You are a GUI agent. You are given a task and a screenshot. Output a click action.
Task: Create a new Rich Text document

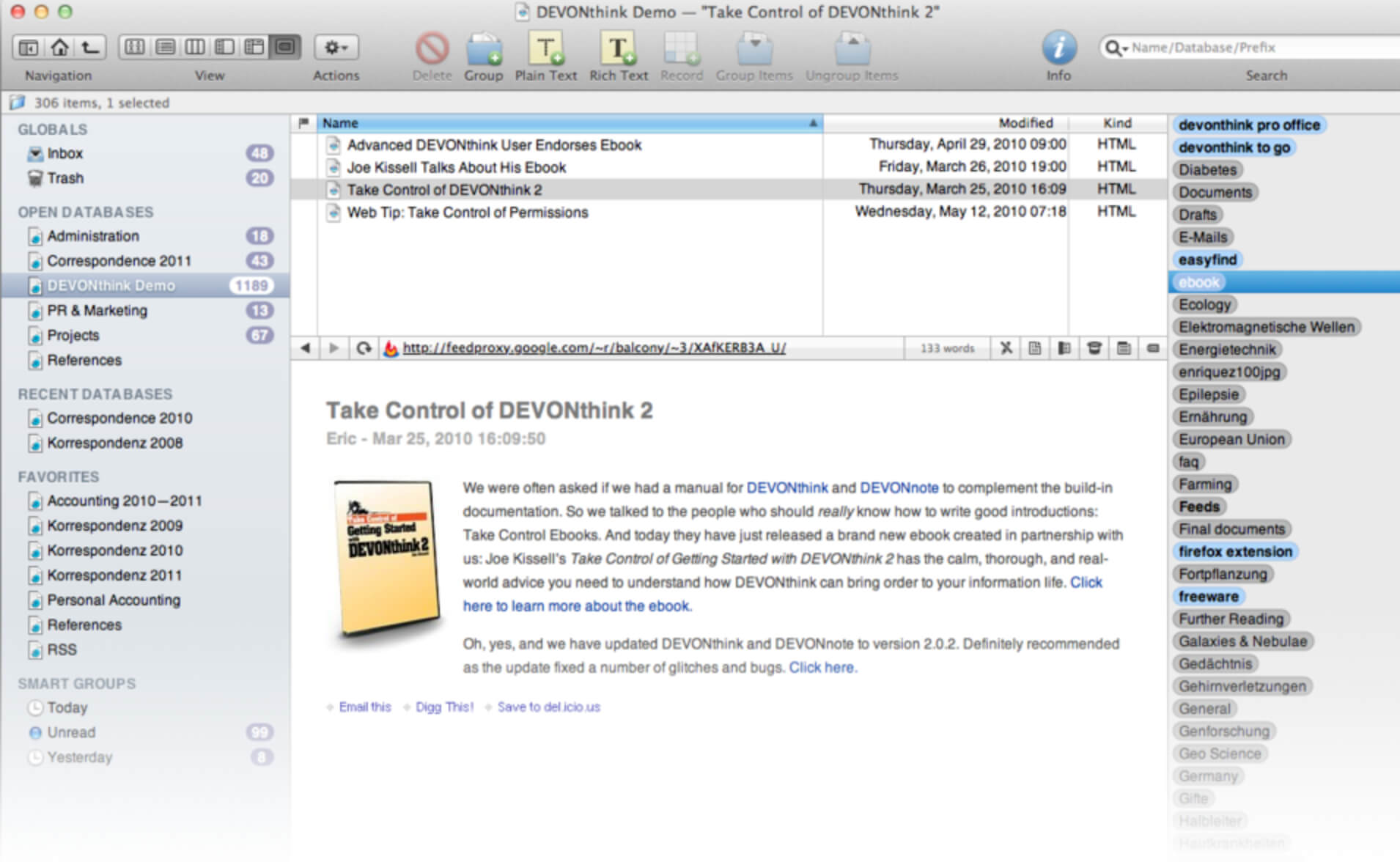click(x=619, y=48)
